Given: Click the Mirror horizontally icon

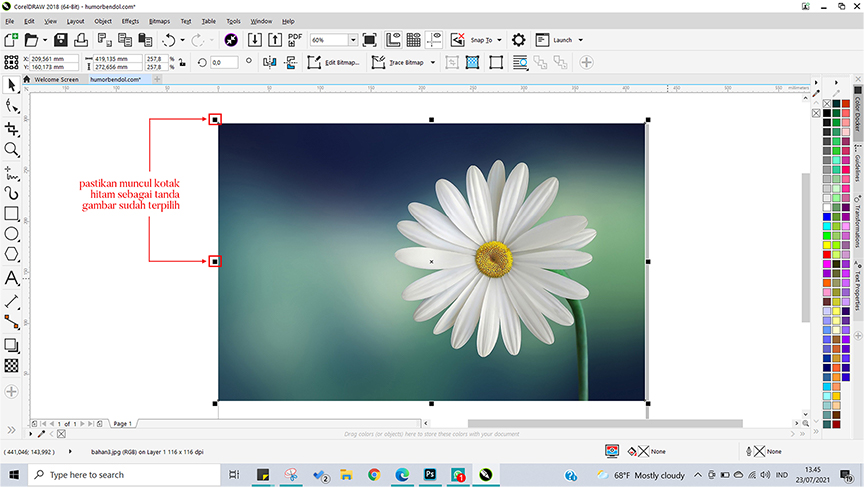Looking at the screenshot, I should 269,62.
